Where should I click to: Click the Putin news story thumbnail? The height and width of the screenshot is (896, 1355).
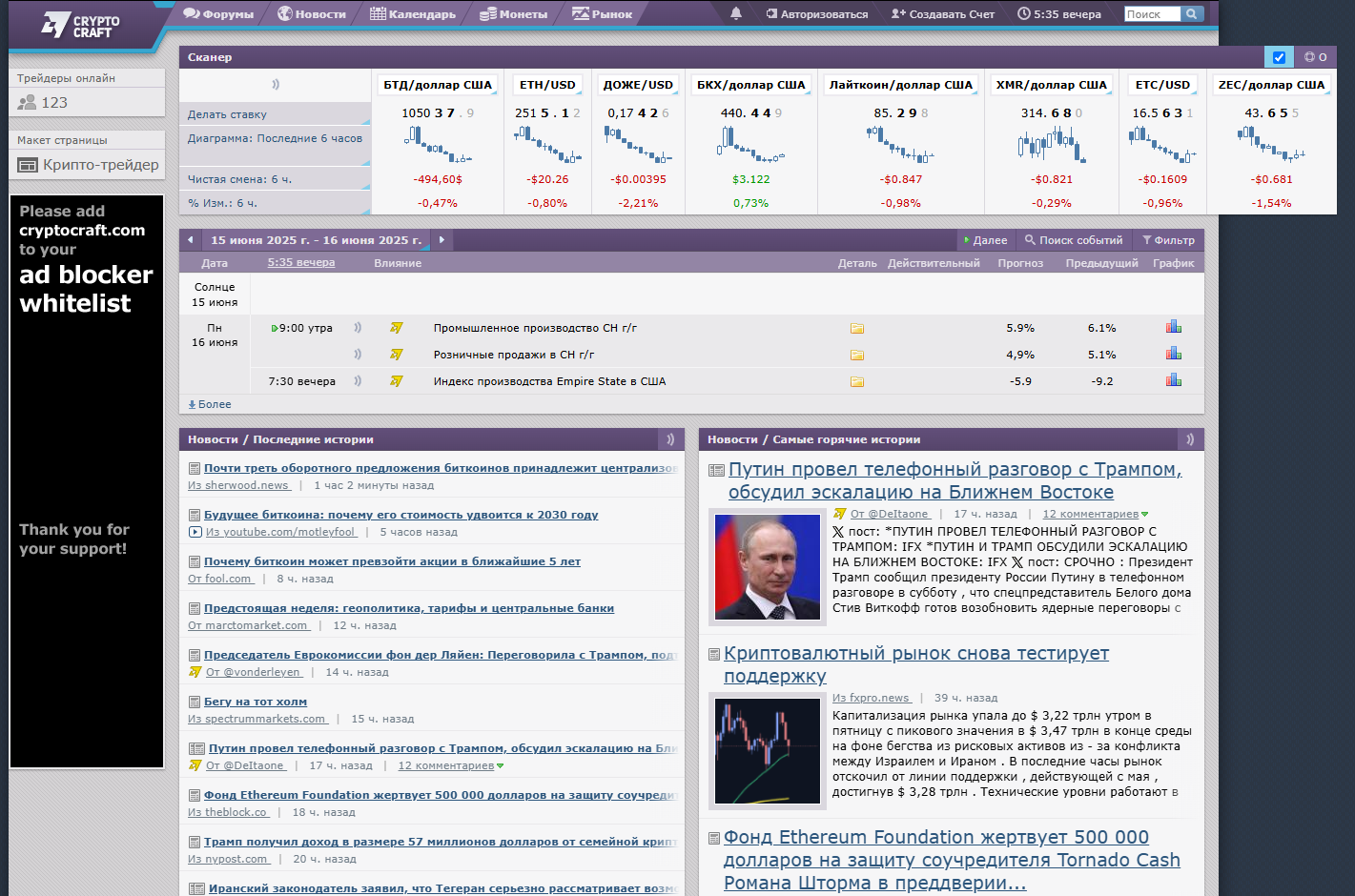click(767, 567)
